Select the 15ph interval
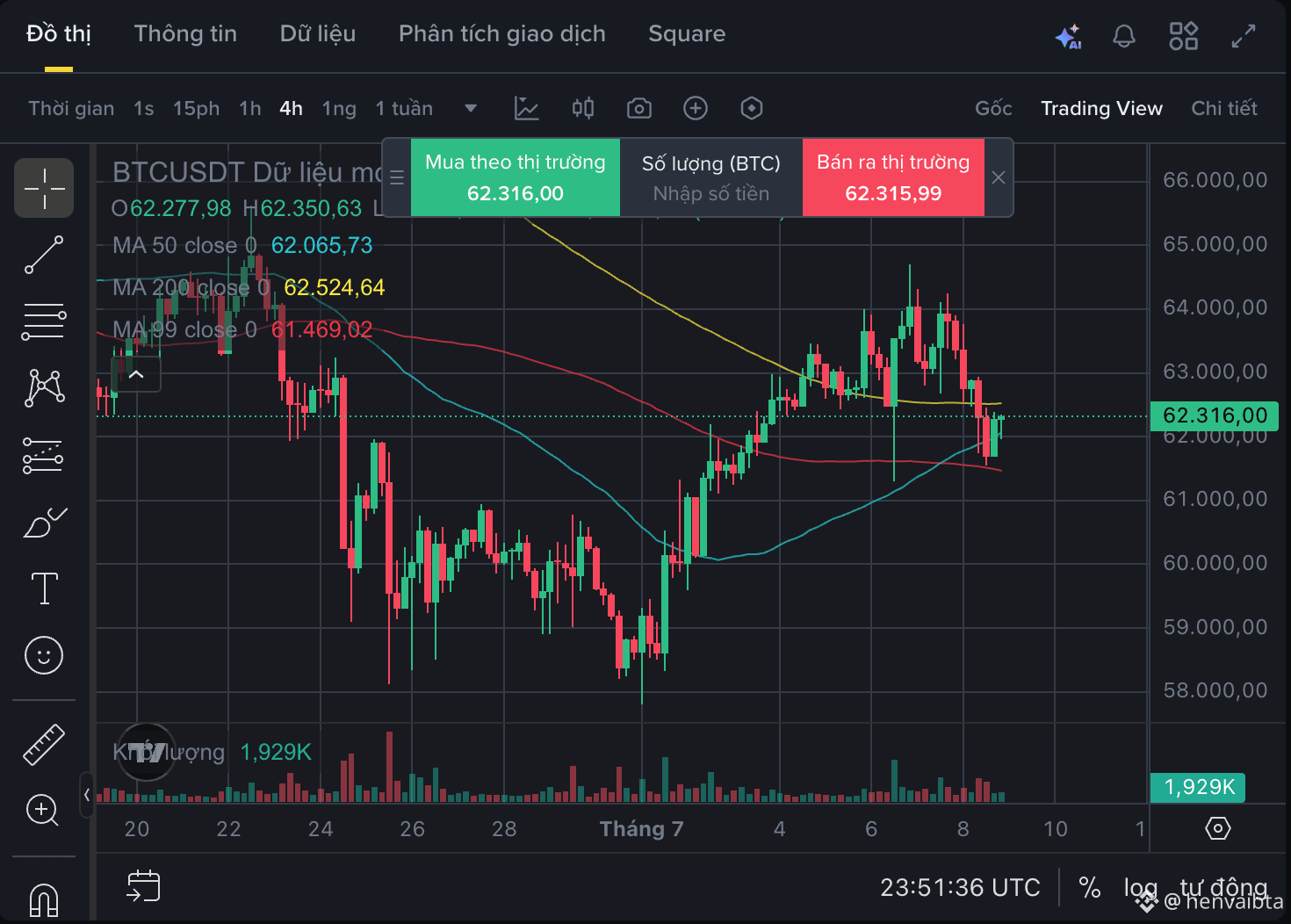Screen dimensions: 1291x924 pos(197,108)
